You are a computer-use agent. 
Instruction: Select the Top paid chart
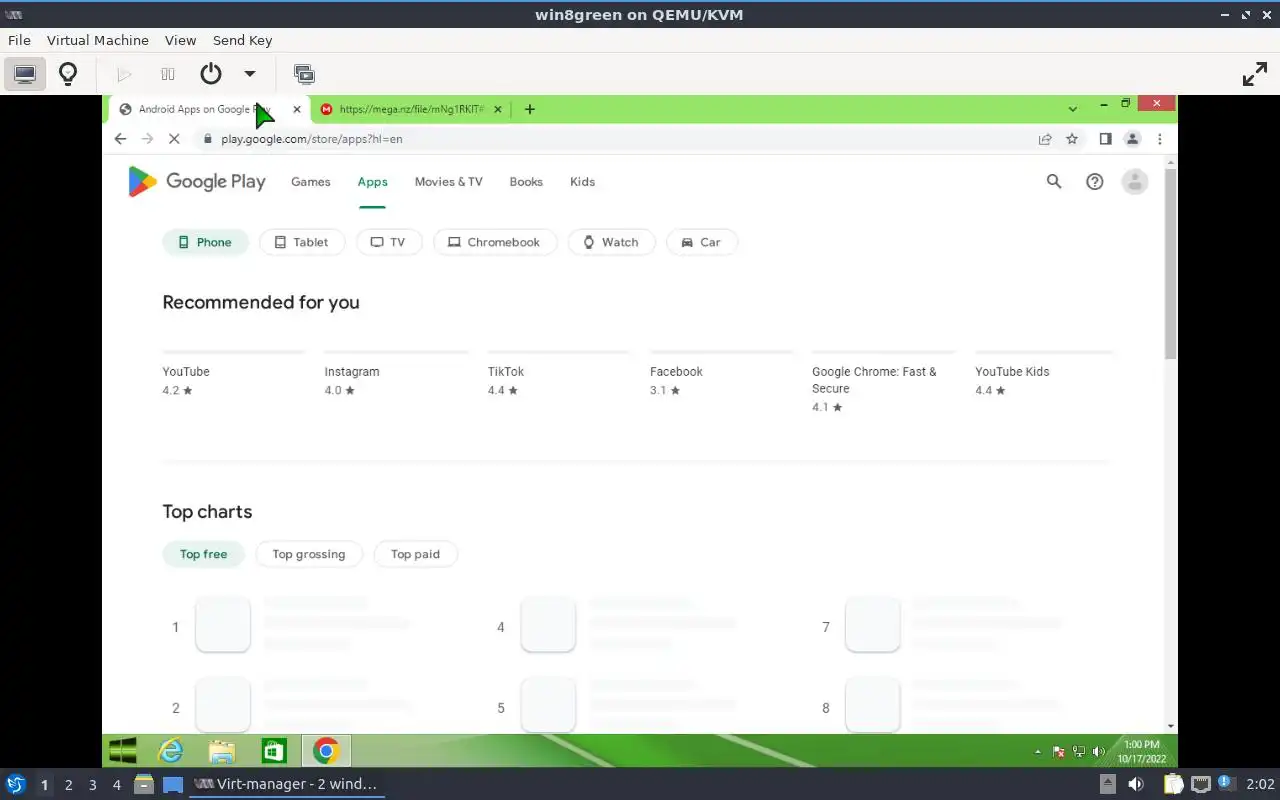pos(415,554)
